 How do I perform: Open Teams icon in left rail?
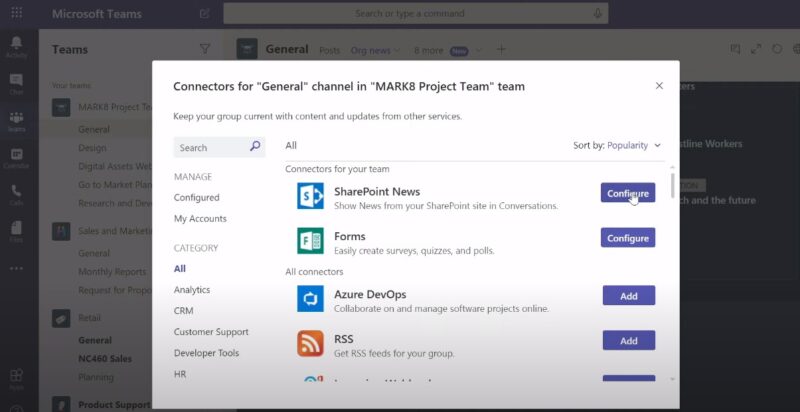point(16,120)
